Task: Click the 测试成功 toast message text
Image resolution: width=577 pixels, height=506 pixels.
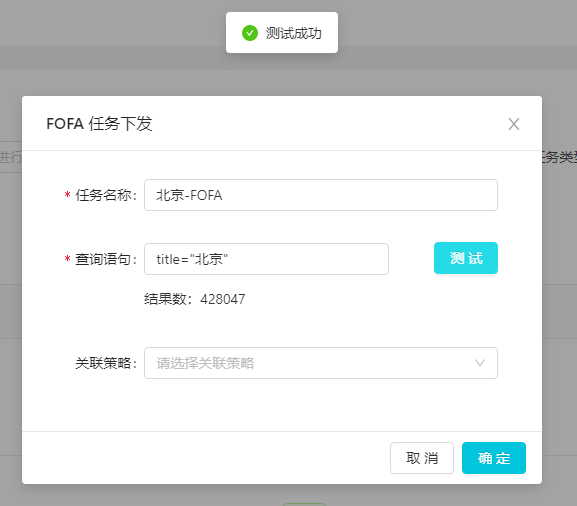Action: pyautogui.click(x=293, y=33)
